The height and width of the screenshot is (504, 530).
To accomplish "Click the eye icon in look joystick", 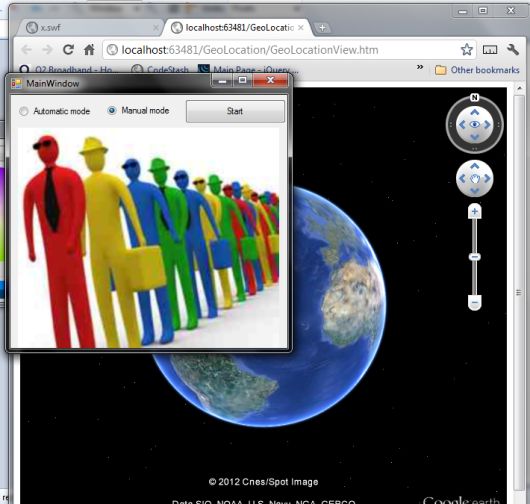I will (475, 125).
